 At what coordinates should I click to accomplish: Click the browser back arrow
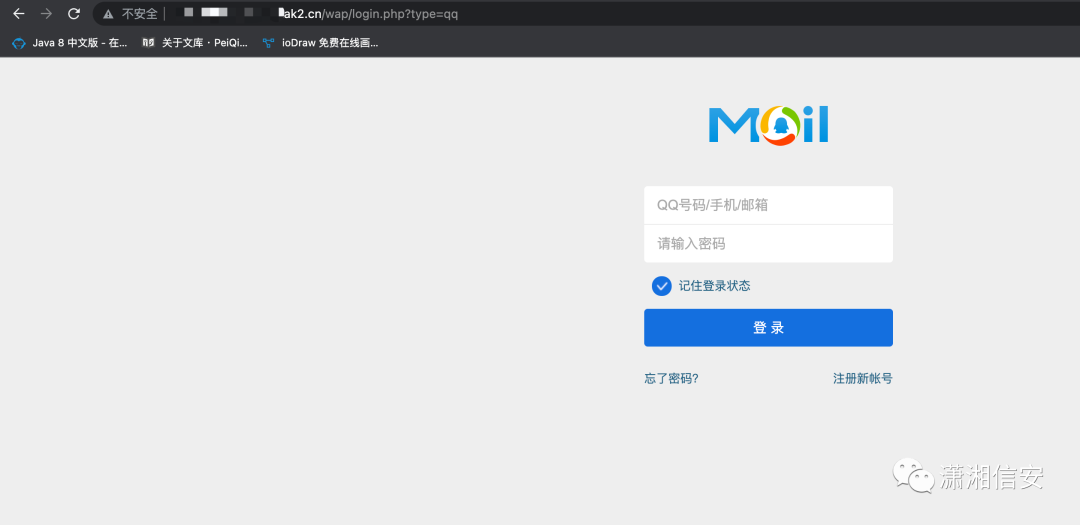point(19,14)
